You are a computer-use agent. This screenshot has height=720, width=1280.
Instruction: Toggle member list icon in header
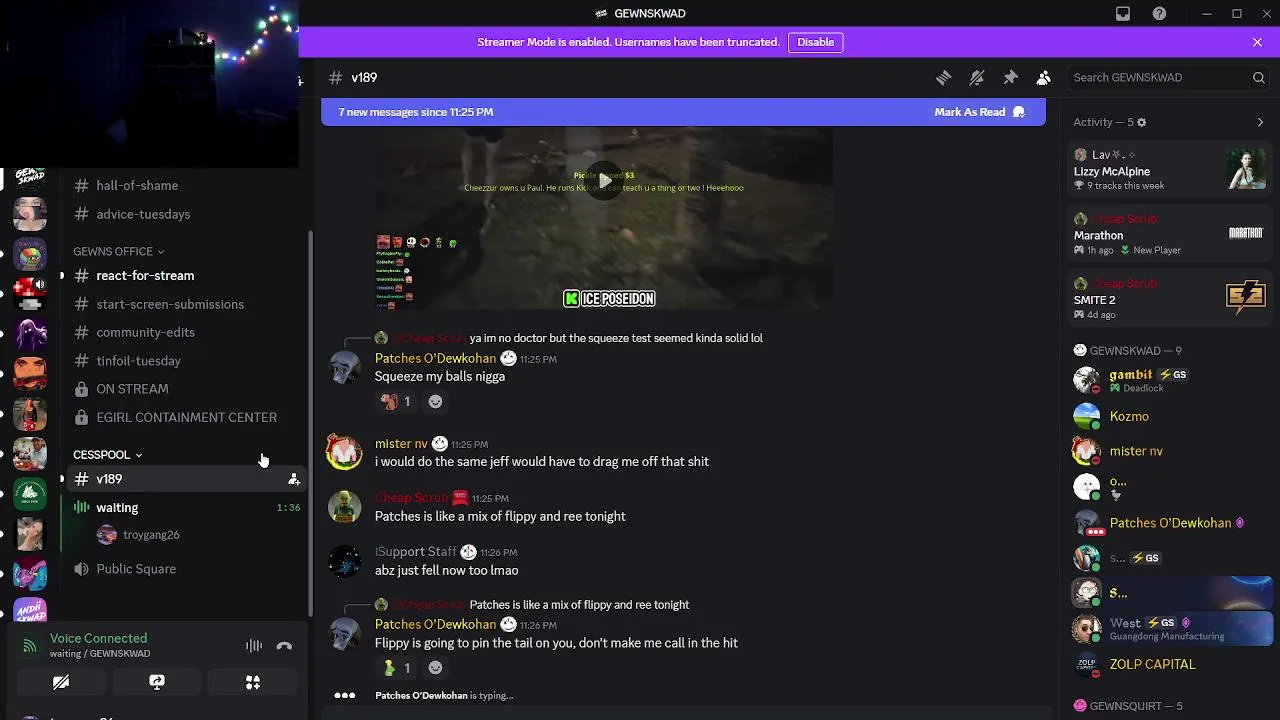tap(1043, 77)
